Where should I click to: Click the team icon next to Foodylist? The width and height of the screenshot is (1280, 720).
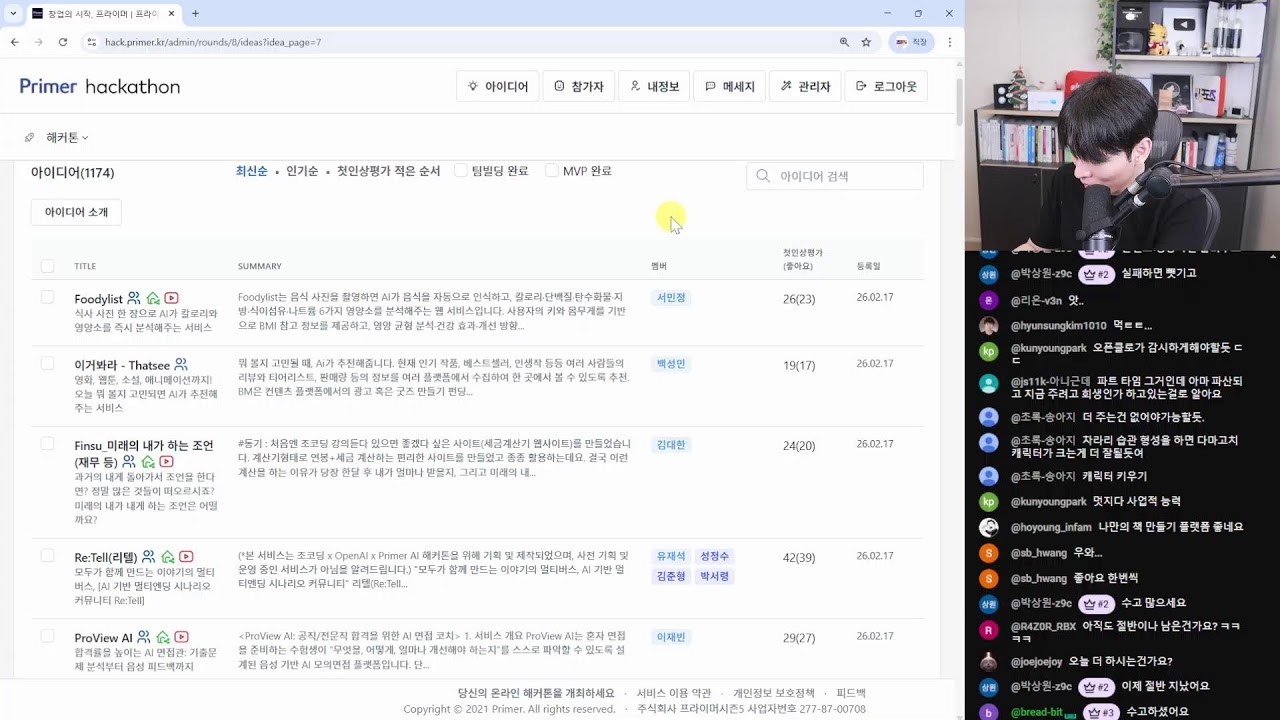coord(134,299)
